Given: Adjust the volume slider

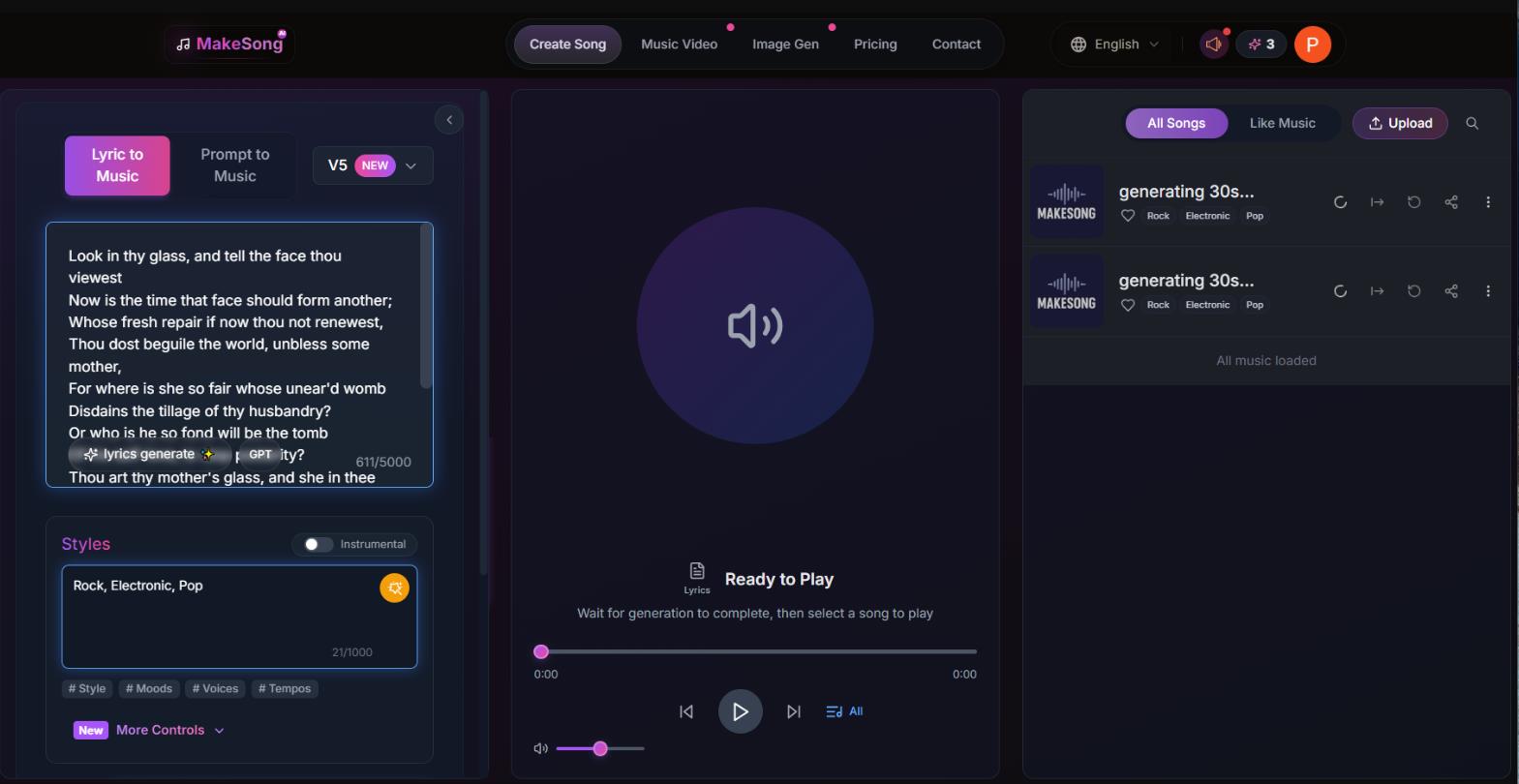Looking at the screenshot, I should point(600,748).
